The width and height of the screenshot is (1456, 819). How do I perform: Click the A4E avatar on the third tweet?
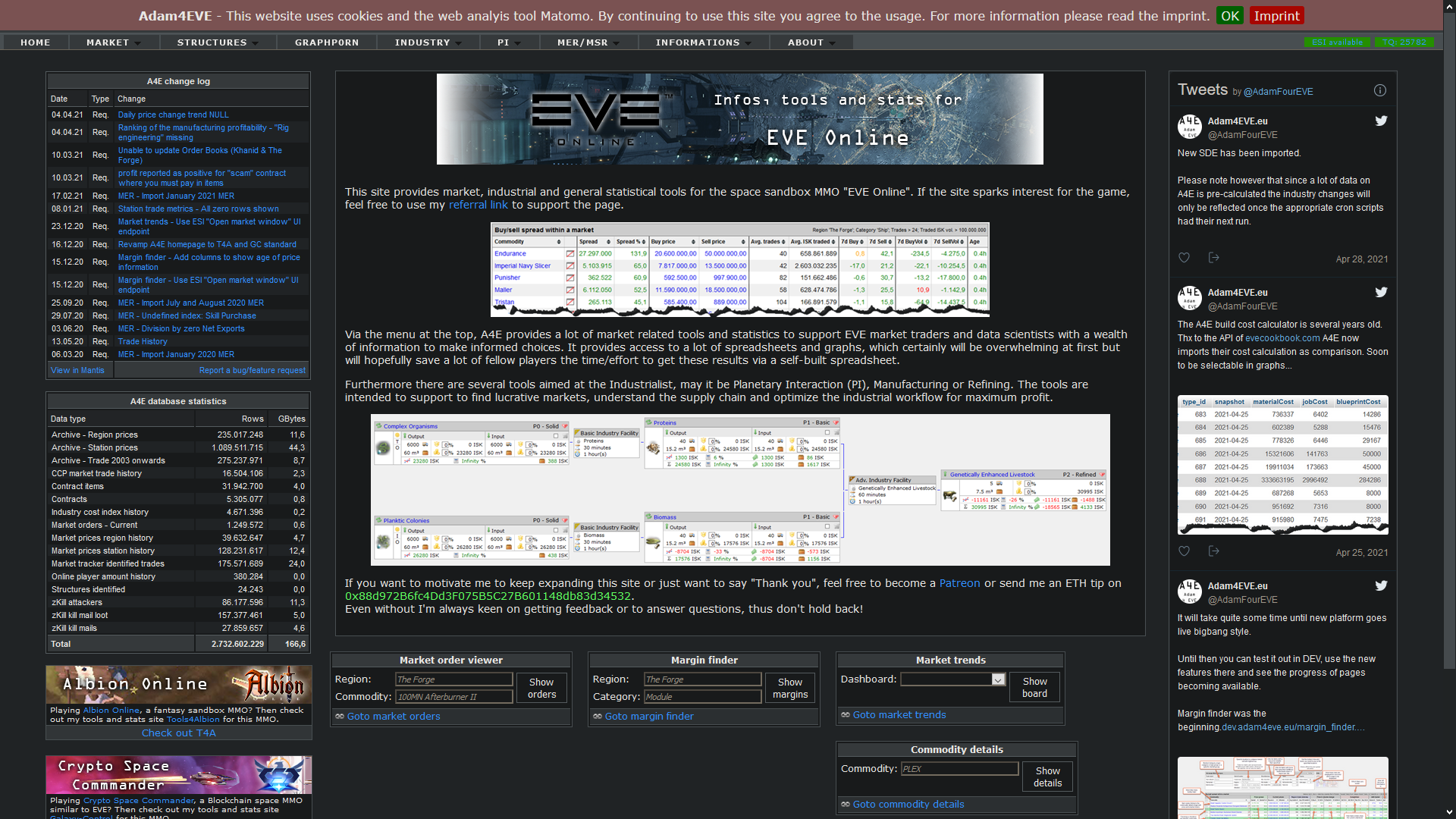pyautogui.click(x=1189, y=591)
